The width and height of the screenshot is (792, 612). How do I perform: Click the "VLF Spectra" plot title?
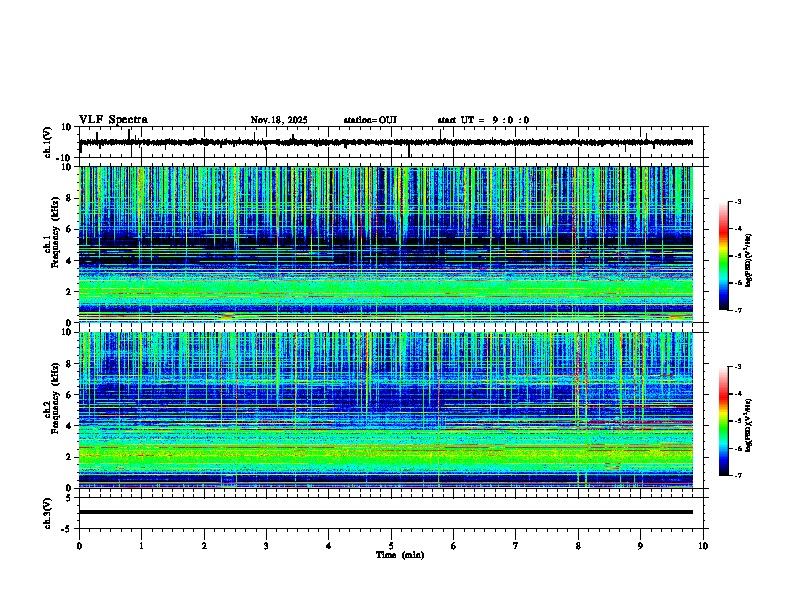click(113, 119)
